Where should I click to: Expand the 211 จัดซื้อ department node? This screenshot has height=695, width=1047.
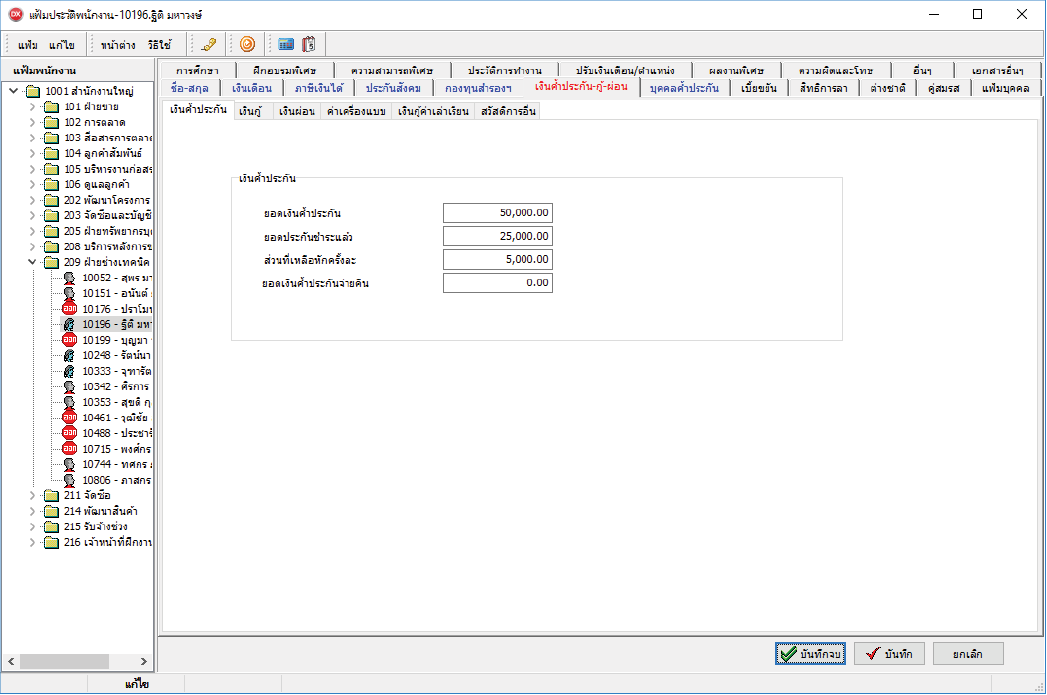(x=32, y=495)
